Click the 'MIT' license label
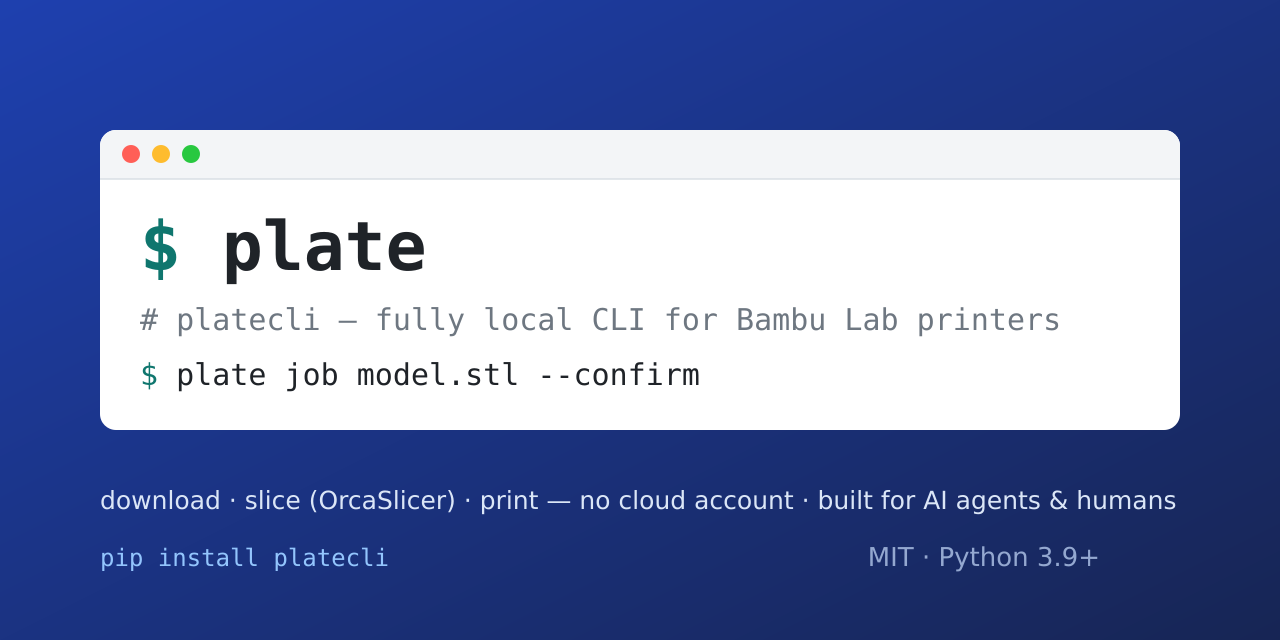The height and width of the screenshot is (640, 1280). (x=891, y=557)
